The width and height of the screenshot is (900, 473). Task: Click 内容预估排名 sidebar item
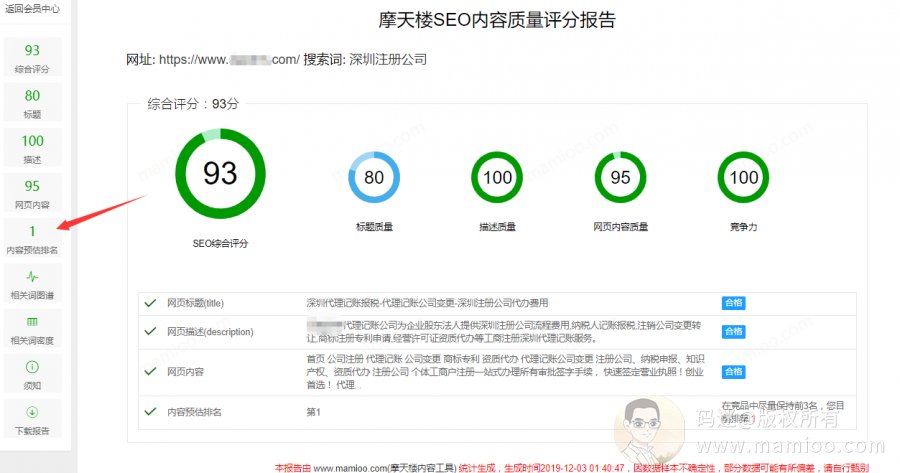pyautogui.click(x=32, y=238)
